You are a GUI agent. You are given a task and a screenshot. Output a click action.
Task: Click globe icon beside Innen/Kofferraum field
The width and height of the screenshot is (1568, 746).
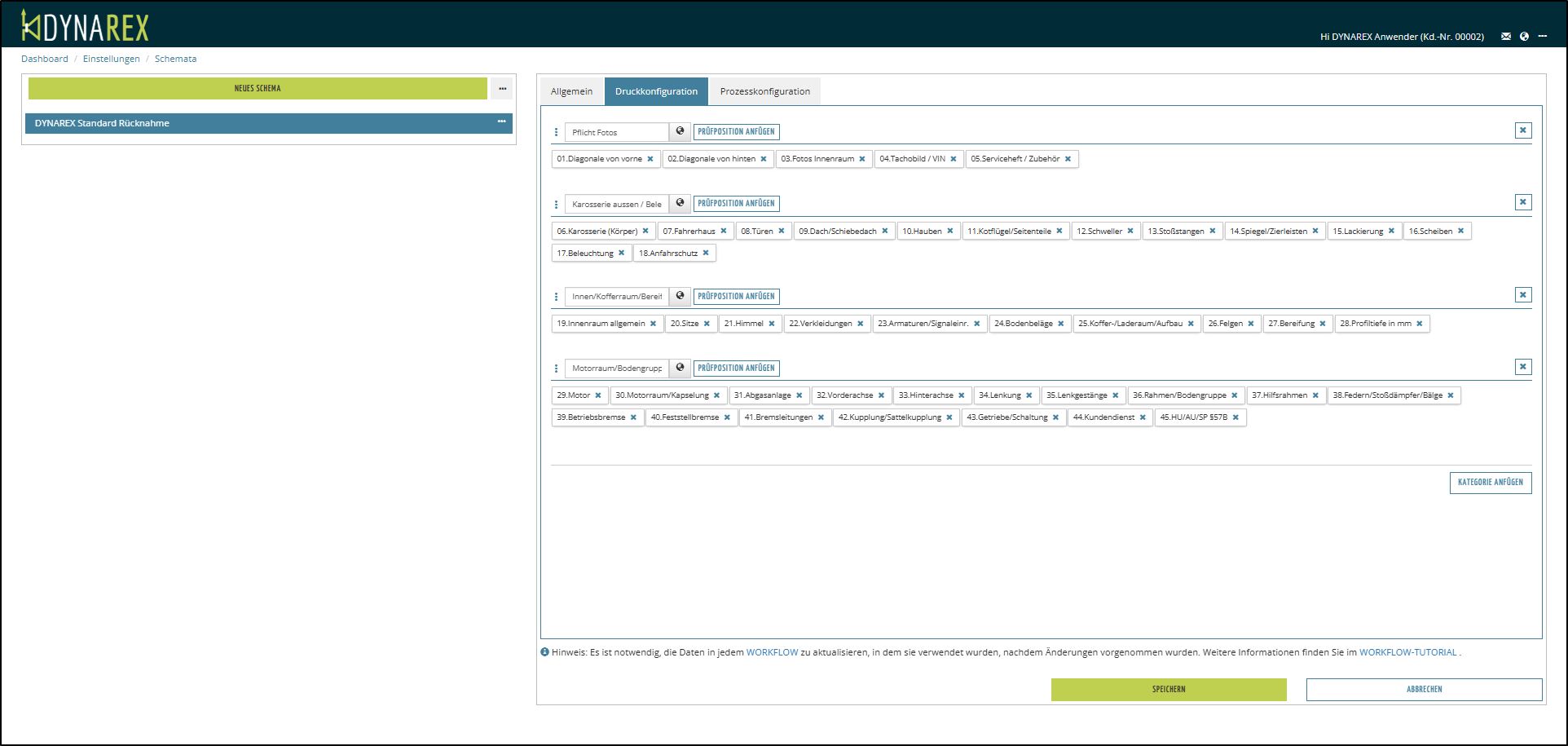[x=680, y=296]
